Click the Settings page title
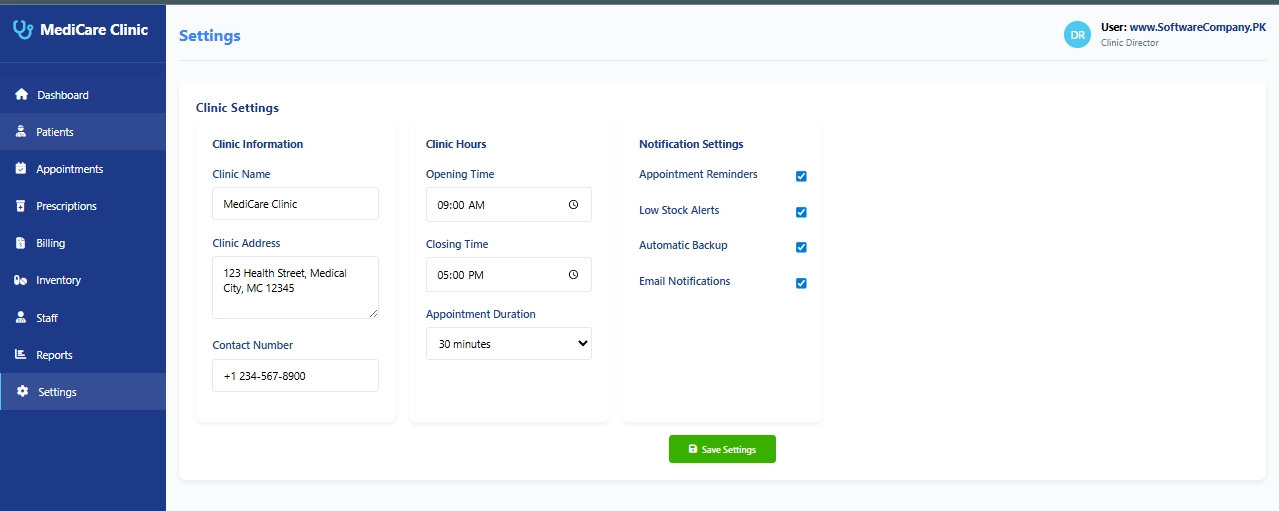The height and width of the screenshot is (511, 1279). pos(210,36)
